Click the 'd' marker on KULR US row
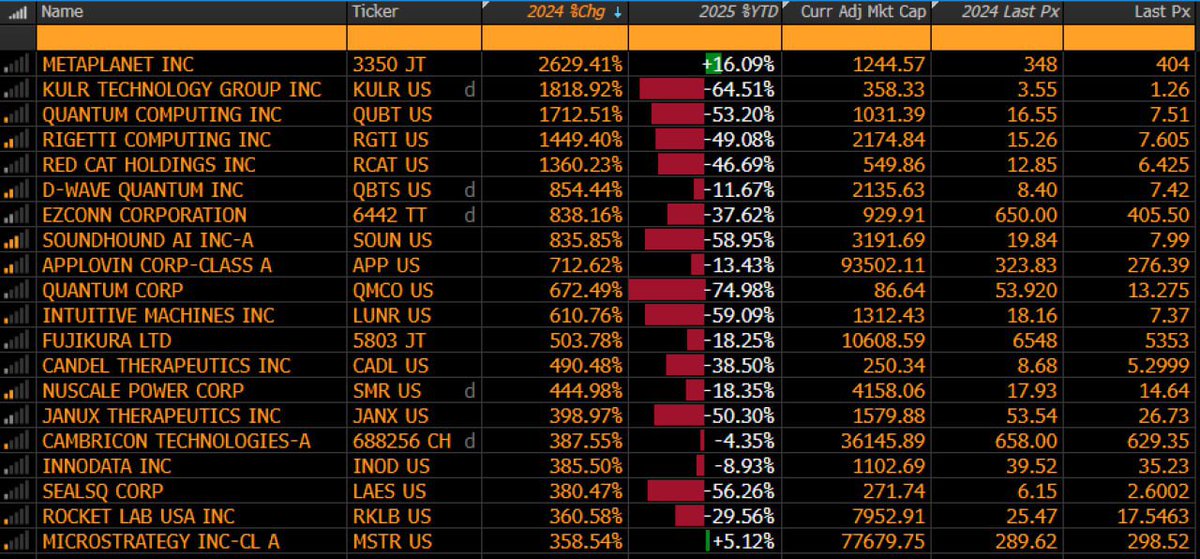Viewport: 1200px width, 559px height. [469, 89]
